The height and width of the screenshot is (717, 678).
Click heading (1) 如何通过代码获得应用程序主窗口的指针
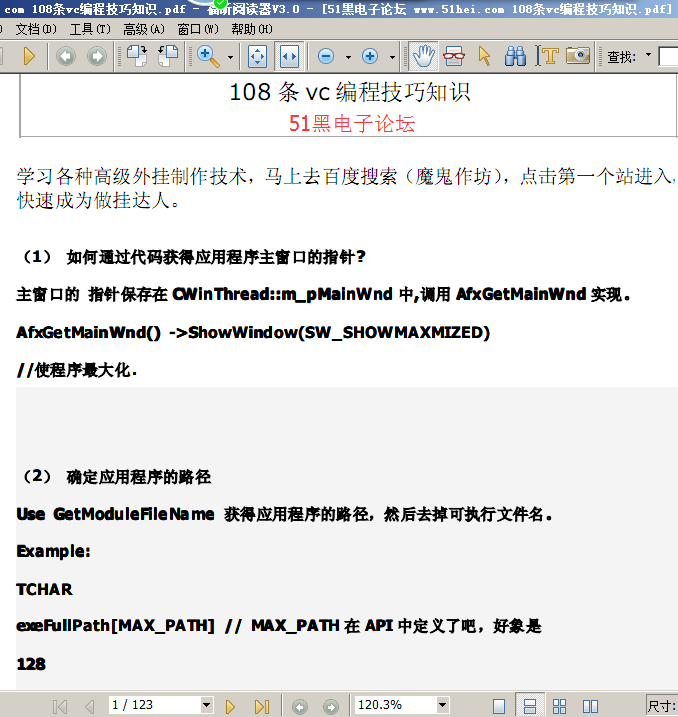(194, 257)
